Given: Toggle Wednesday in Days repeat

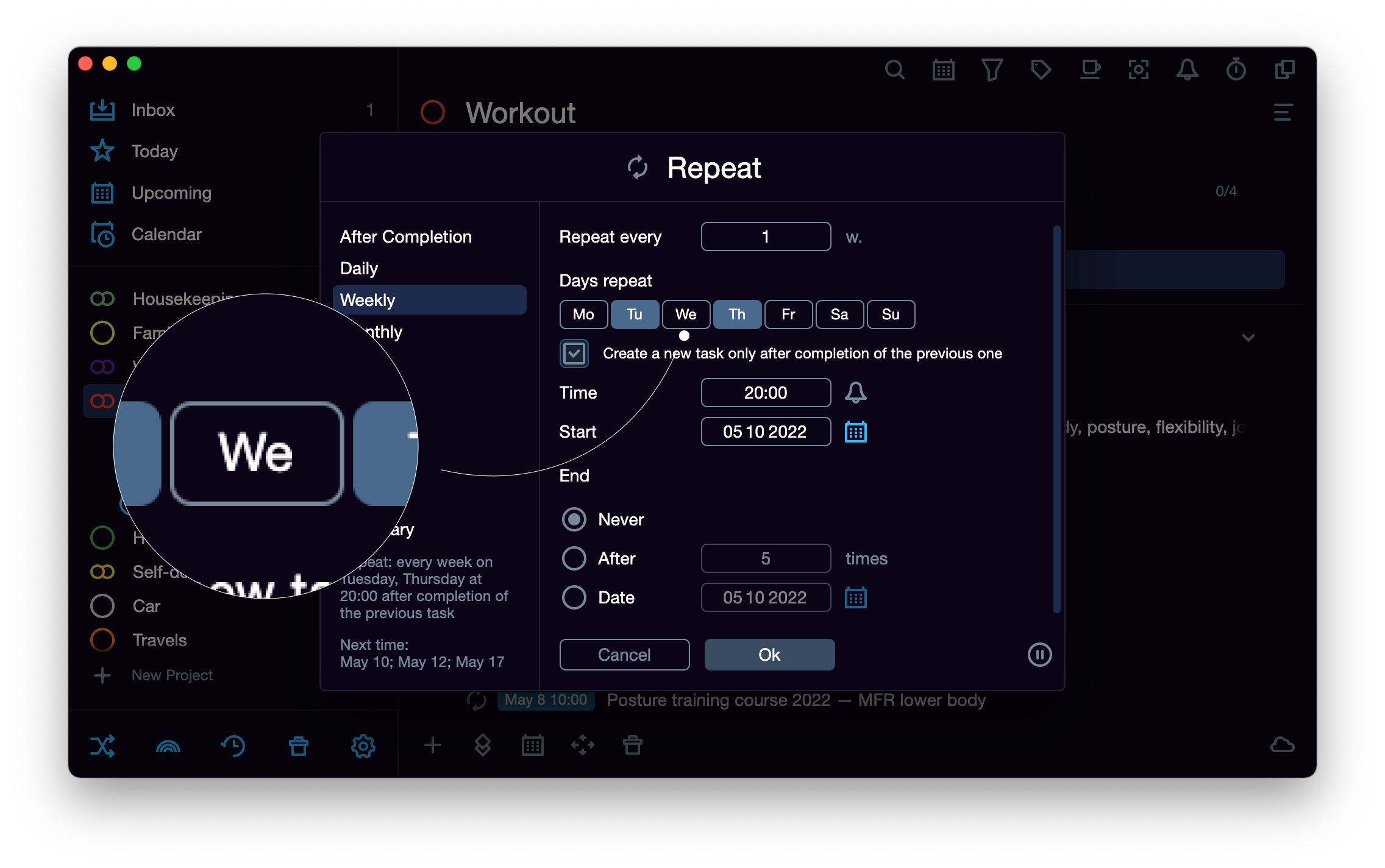Looking at the screenshot, I should [x=686, y=315].
